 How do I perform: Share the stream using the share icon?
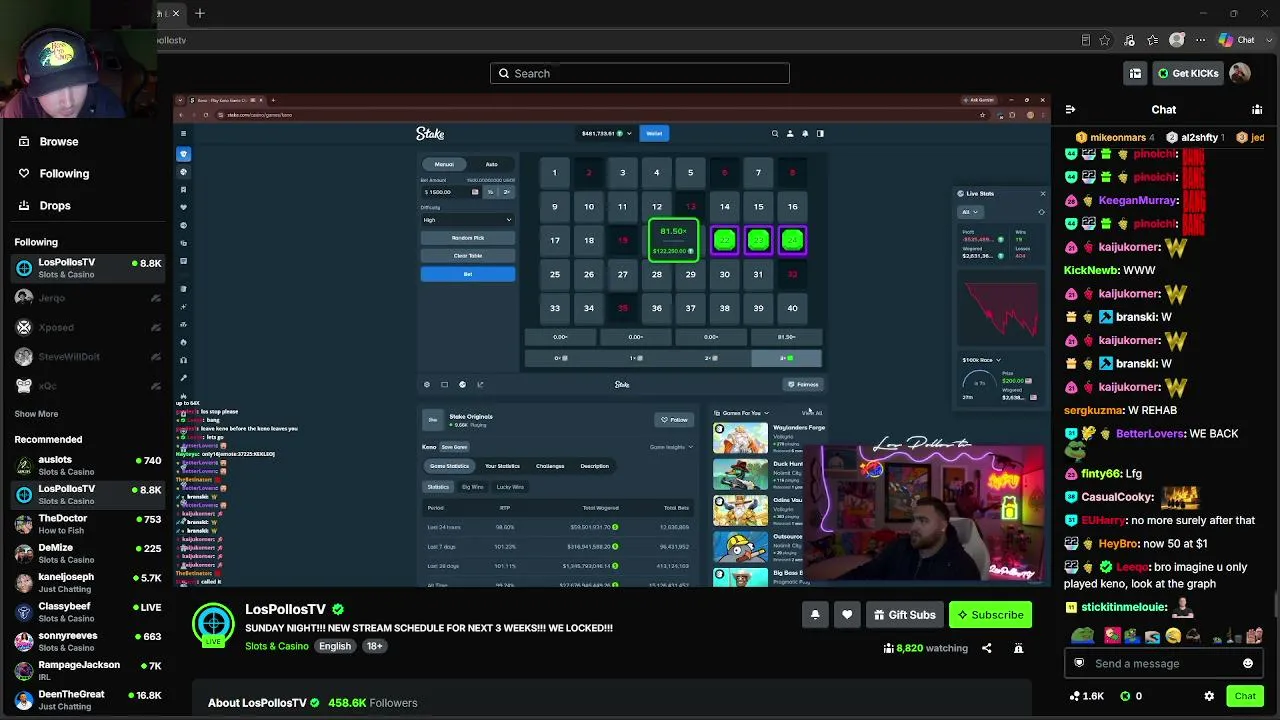pos(986,648)
